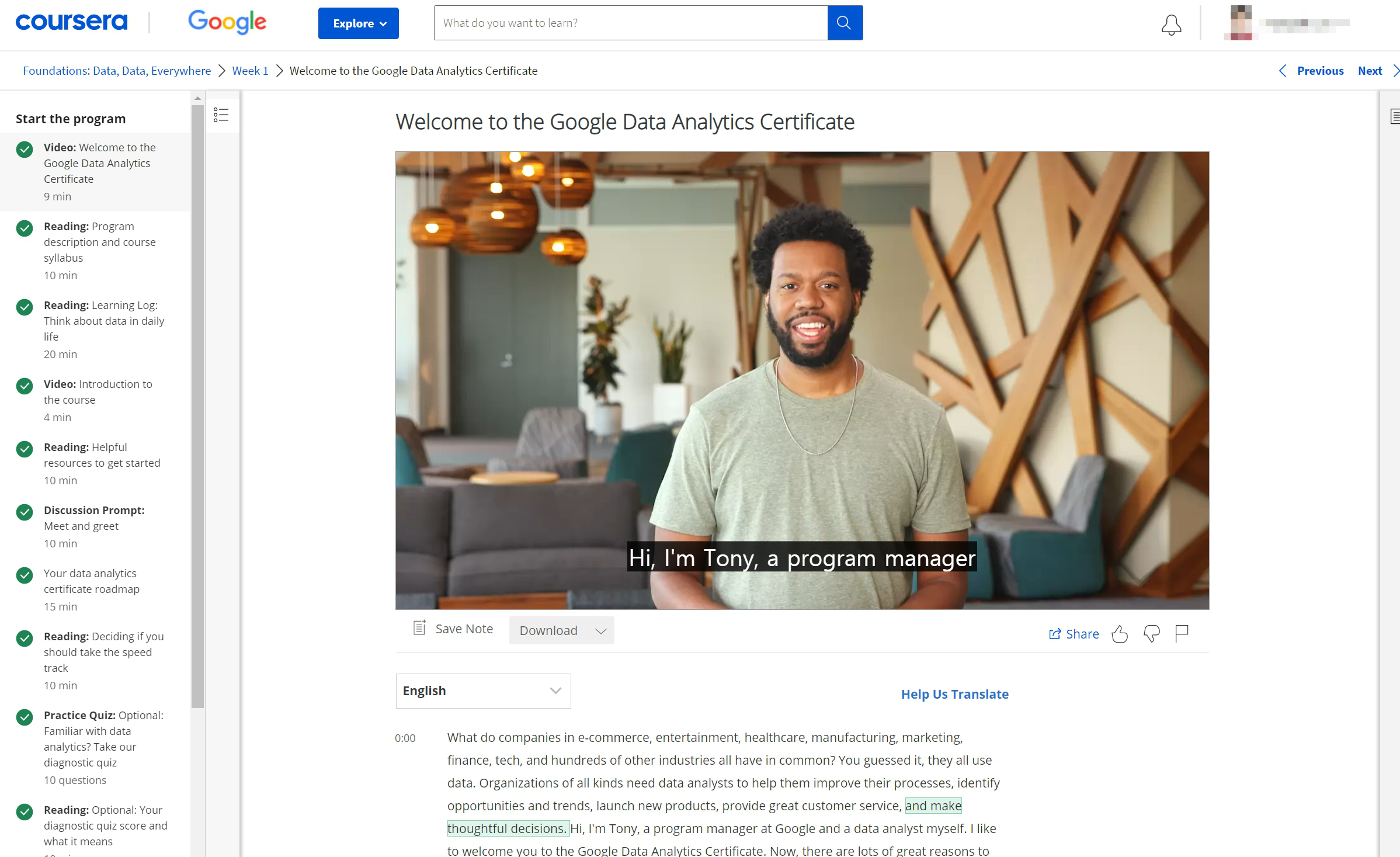The image size is (1400, 857).
Task: Click check mark next to Learning Log reading
Action: click(25, 307)
